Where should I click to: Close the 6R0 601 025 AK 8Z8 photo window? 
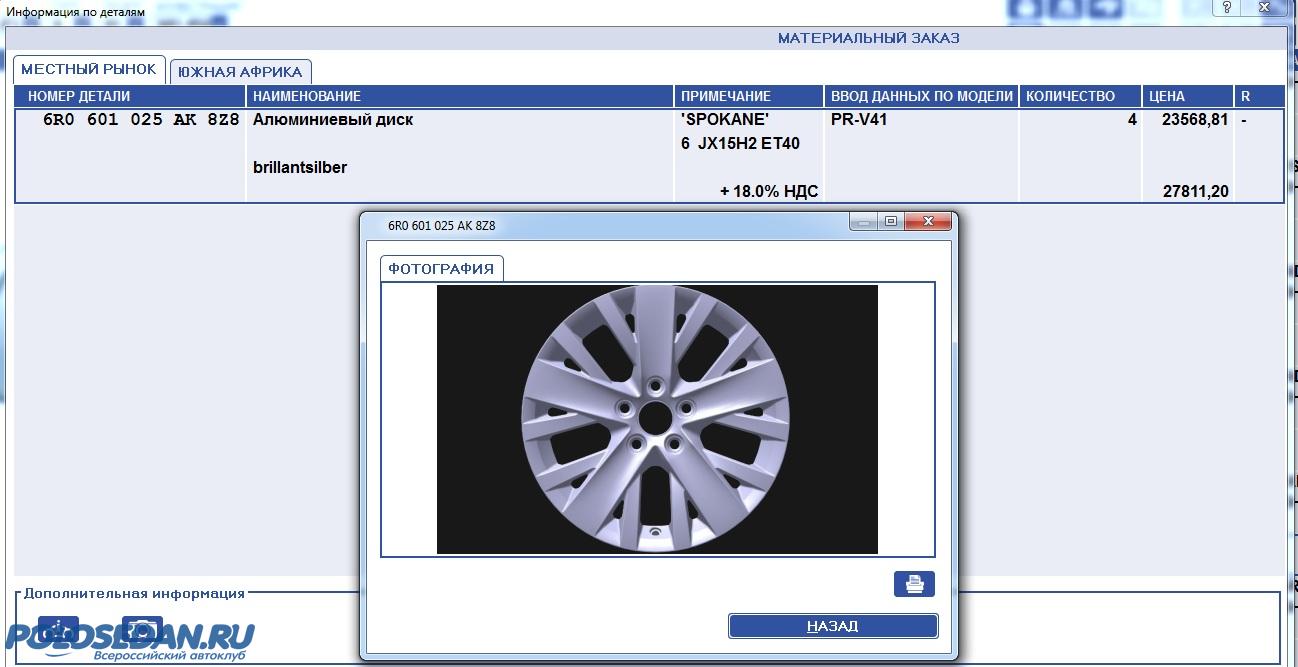(928, 221)
